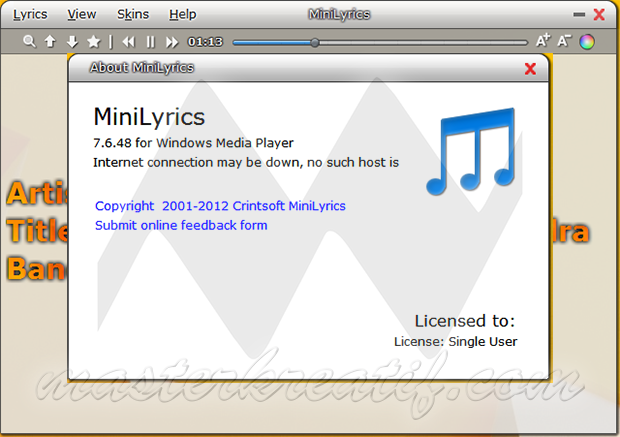
Task: Open the Help menu
Action: [183, 14]
